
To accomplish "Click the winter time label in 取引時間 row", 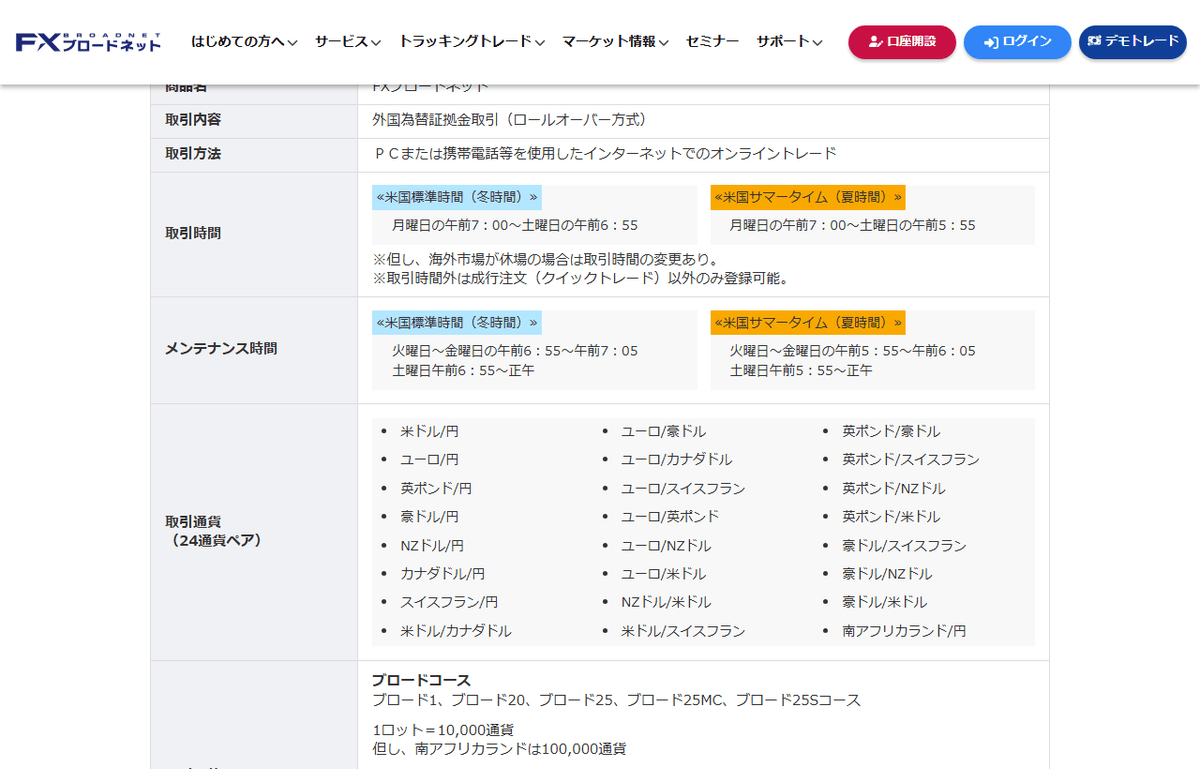I will pos(456,197).
